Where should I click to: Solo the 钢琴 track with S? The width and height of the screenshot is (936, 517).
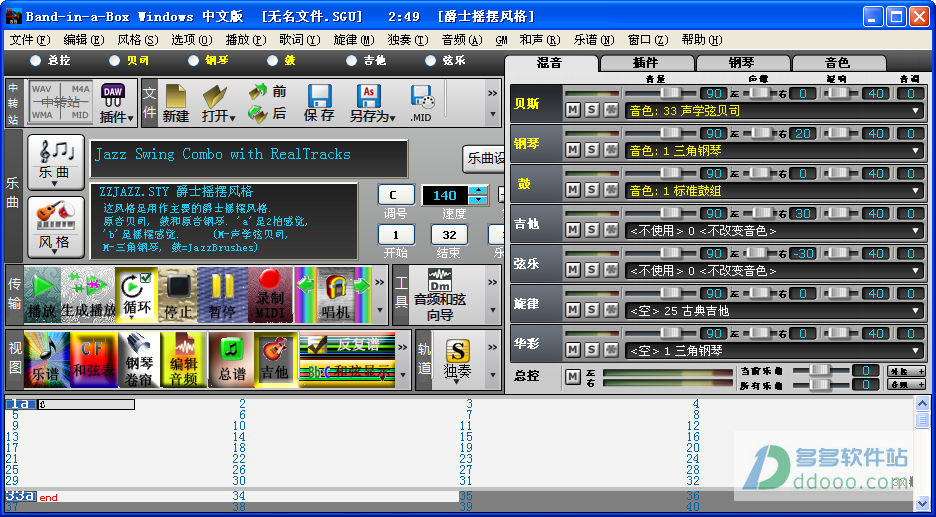point(591,149)
